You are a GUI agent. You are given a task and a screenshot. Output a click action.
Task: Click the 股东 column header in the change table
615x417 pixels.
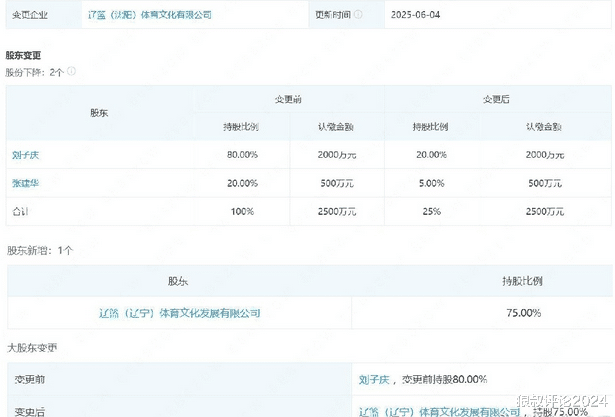pyautogui.click(x=100, y=113)
